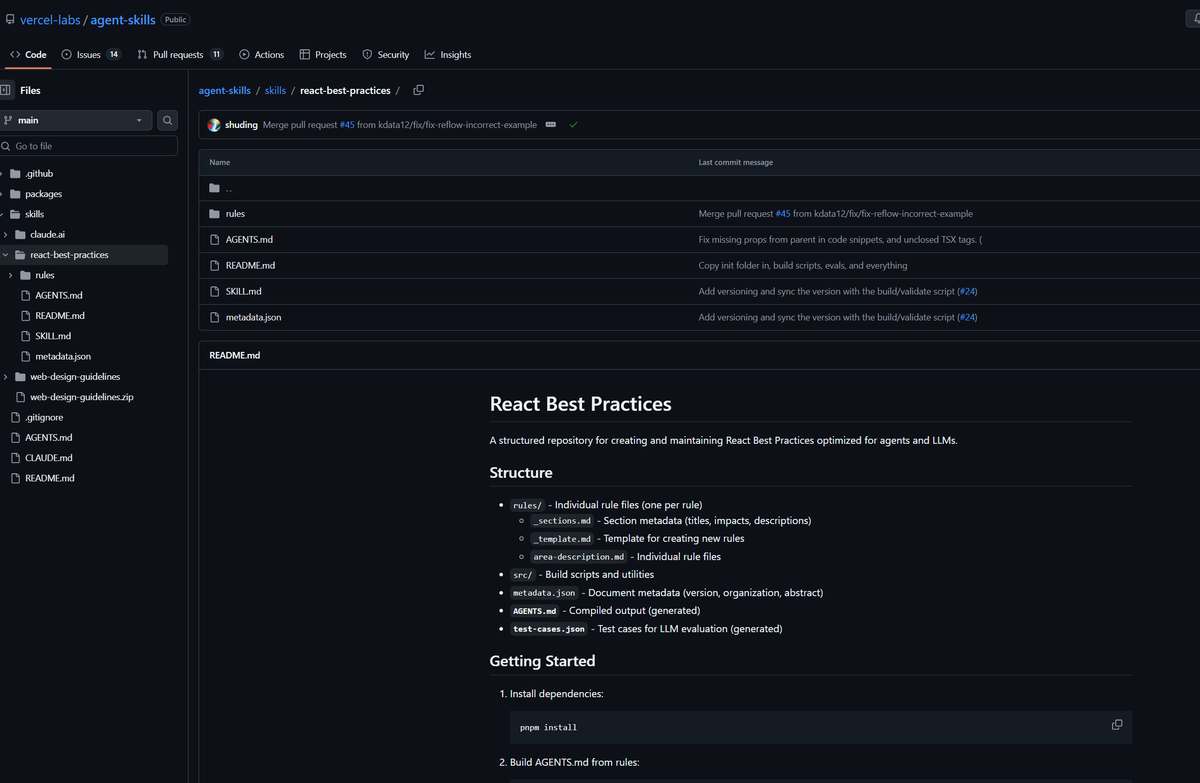Select packages folder in file tree
The image size is (1200, 783).
[43, 194]
